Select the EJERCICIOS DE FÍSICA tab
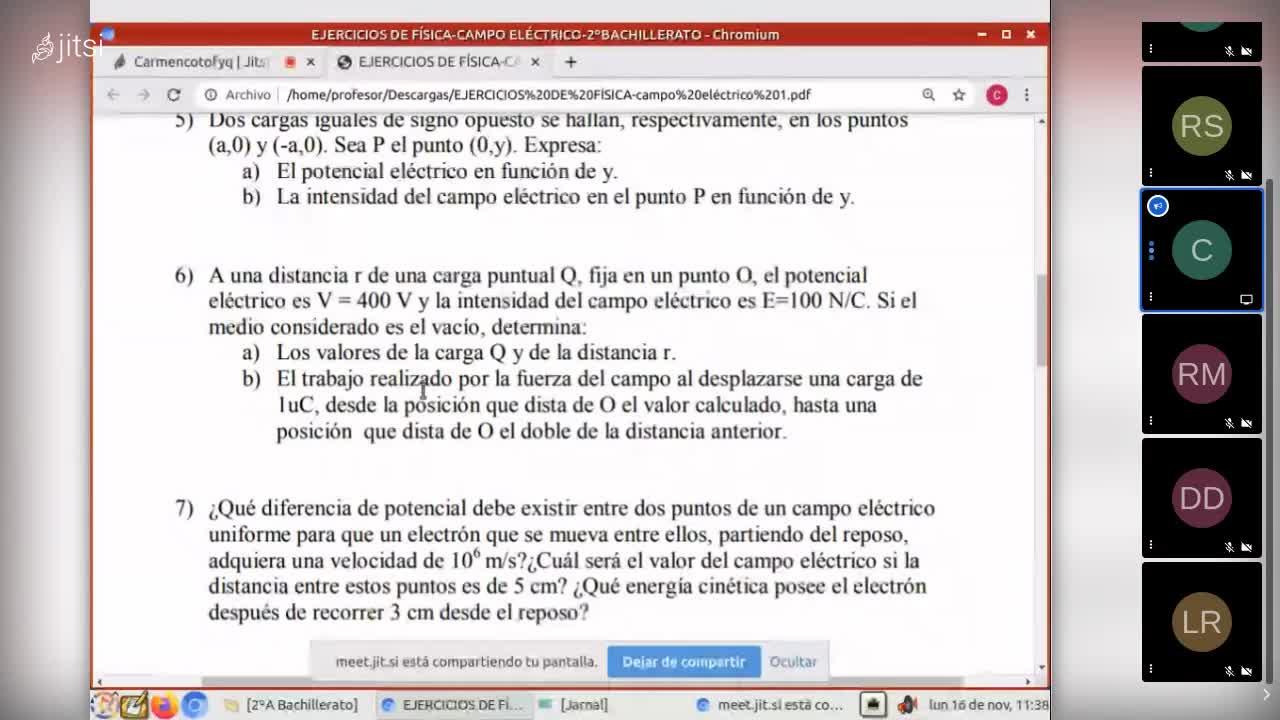The height and width of the screenshot is (720, 1280). click(x=440, y=62)
